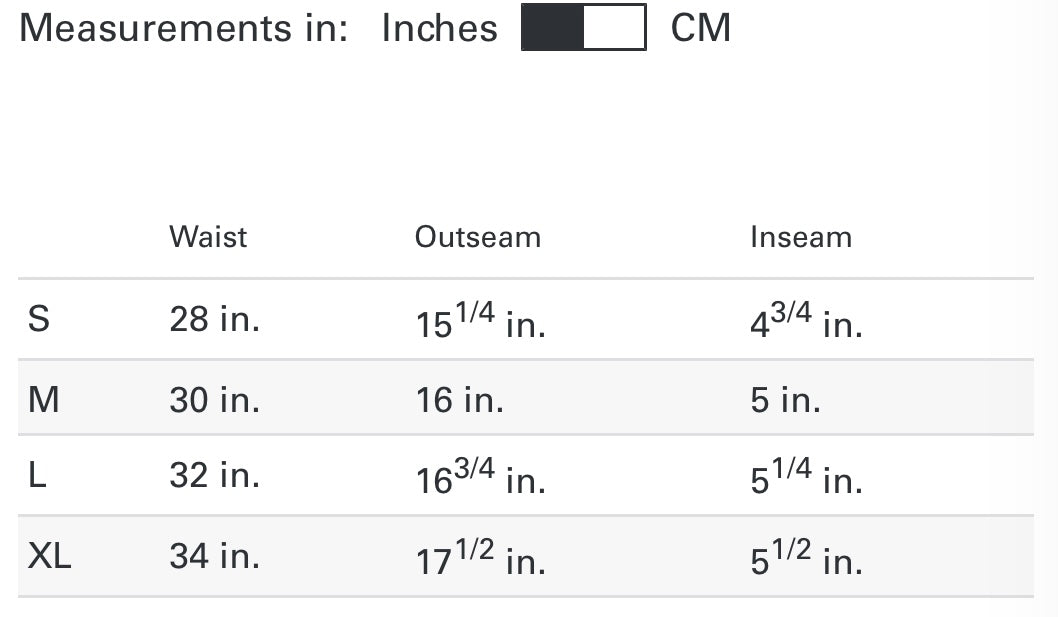Select the S size row label
This screenshot has height=617, width=1058.
(39, 320)
